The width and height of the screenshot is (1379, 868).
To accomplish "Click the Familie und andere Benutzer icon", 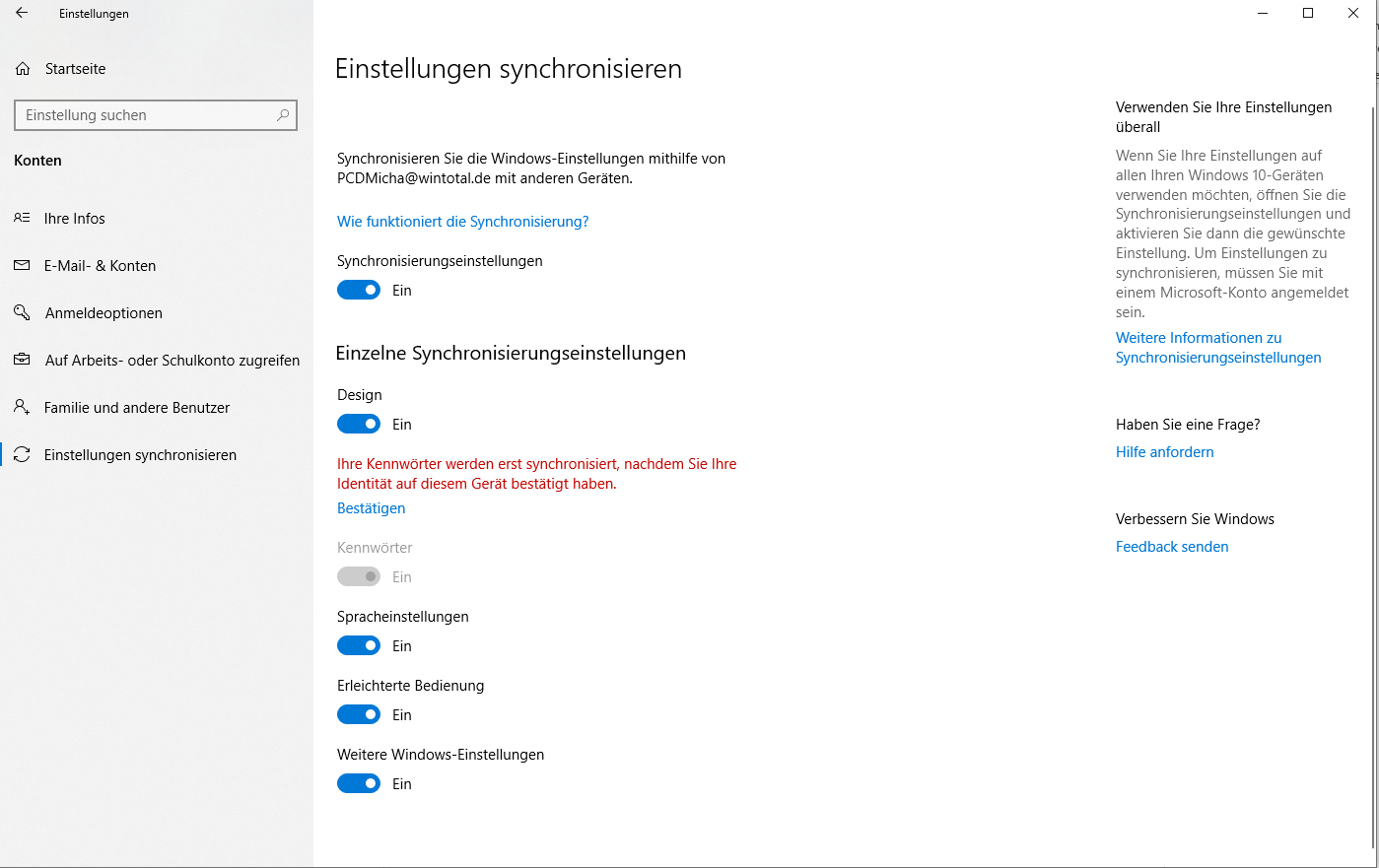I will [22, 407].
